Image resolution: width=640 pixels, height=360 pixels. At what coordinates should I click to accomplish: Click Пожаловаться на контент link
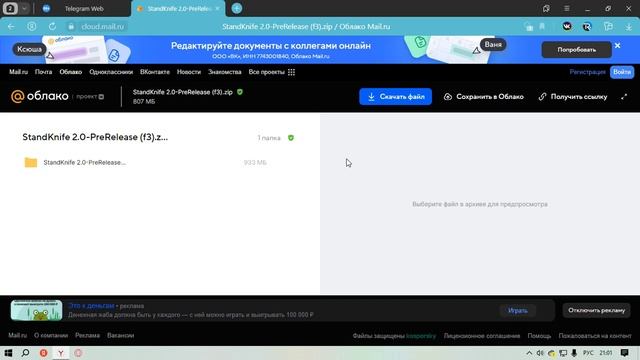(x=595, y=336)
